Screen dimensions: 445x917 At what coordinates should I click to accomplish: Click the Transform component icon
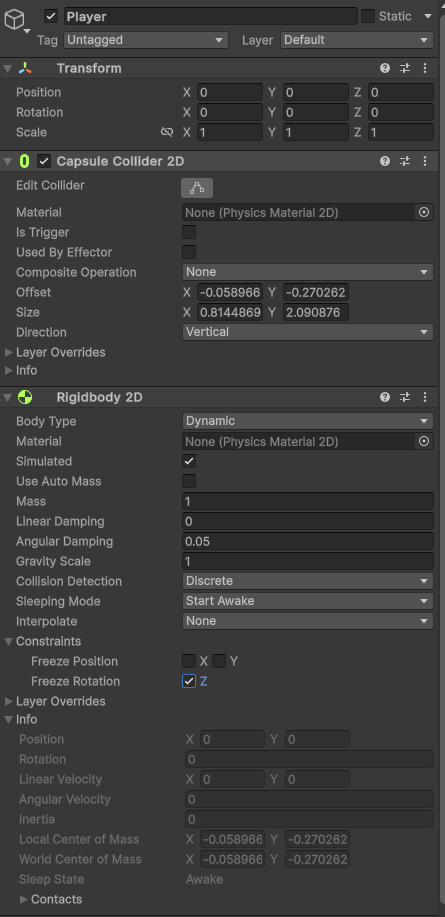point(25,68)
